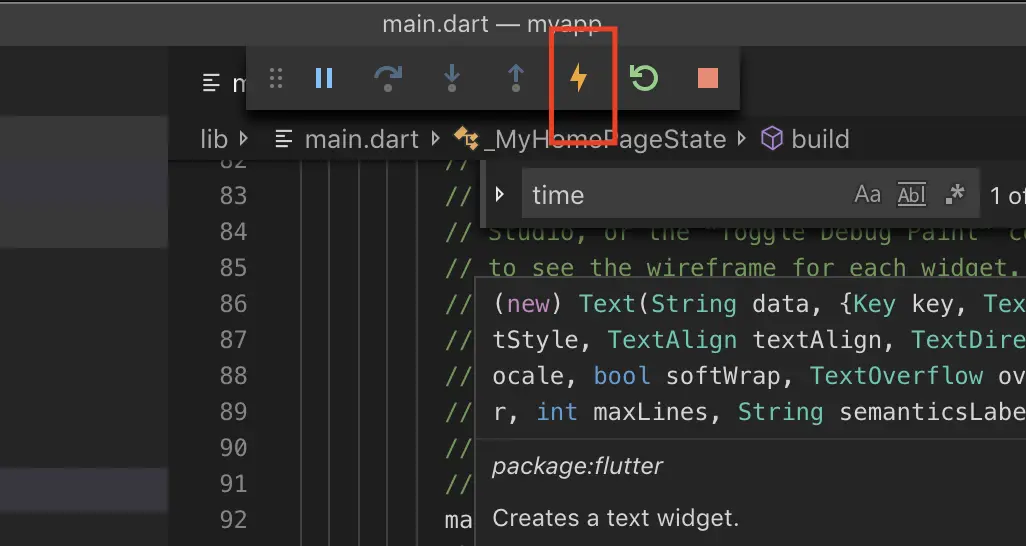Image resolution: width=1026 pixels, height=546 pixels.
Task: Click 'TextOverflow' in the hover signature
Action: (896, 376)
